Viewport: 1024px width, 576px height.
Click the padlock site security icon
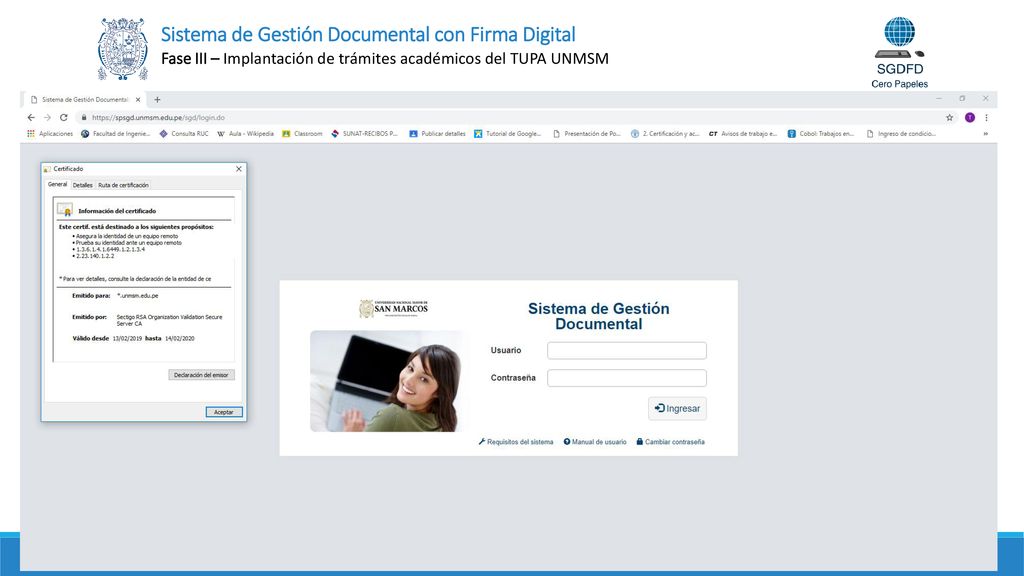(x=84, y=118)
